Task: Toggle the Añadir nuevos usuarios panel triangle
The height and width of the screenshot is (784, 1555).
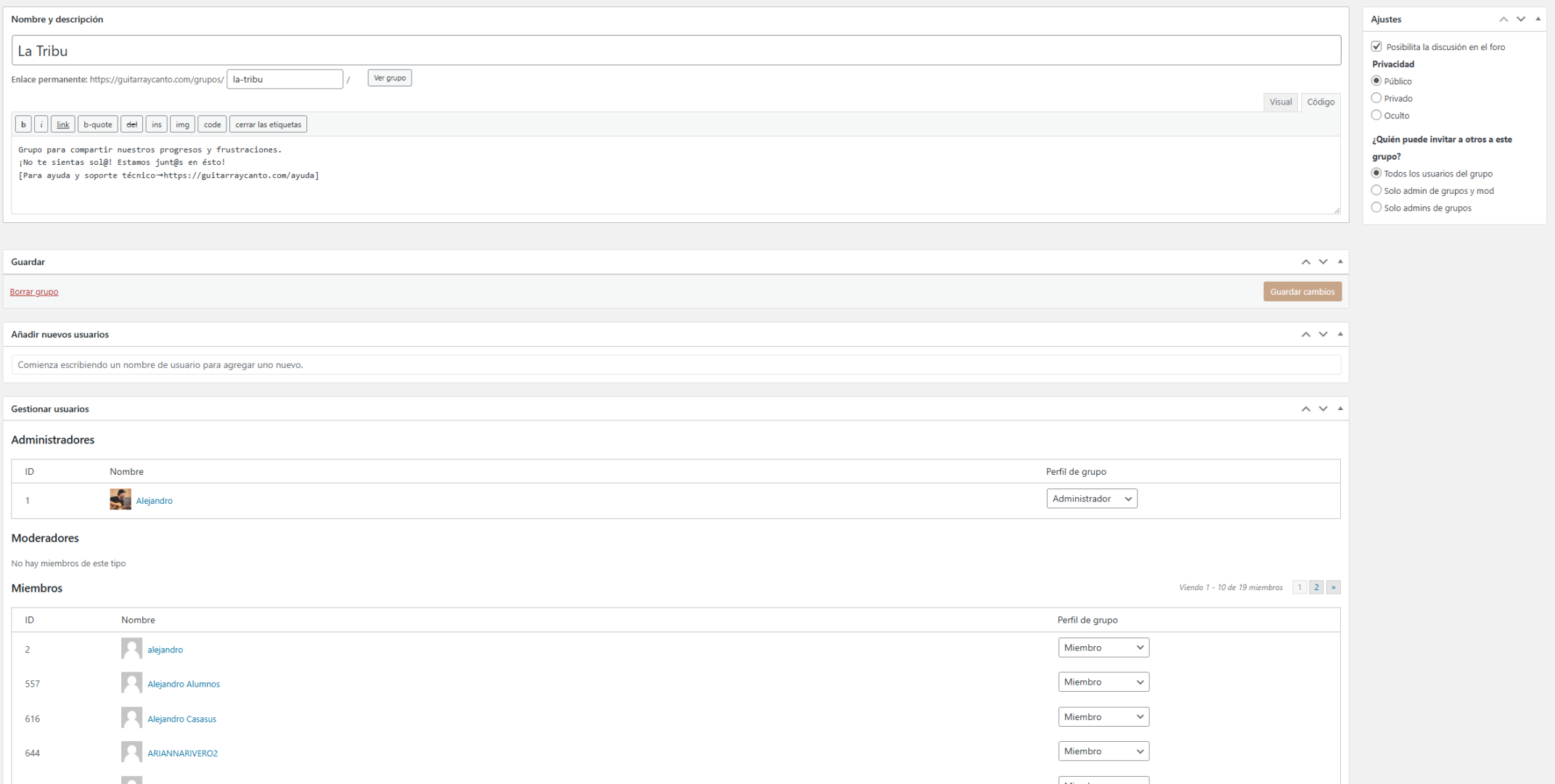Action: (x=1340, y=334)
